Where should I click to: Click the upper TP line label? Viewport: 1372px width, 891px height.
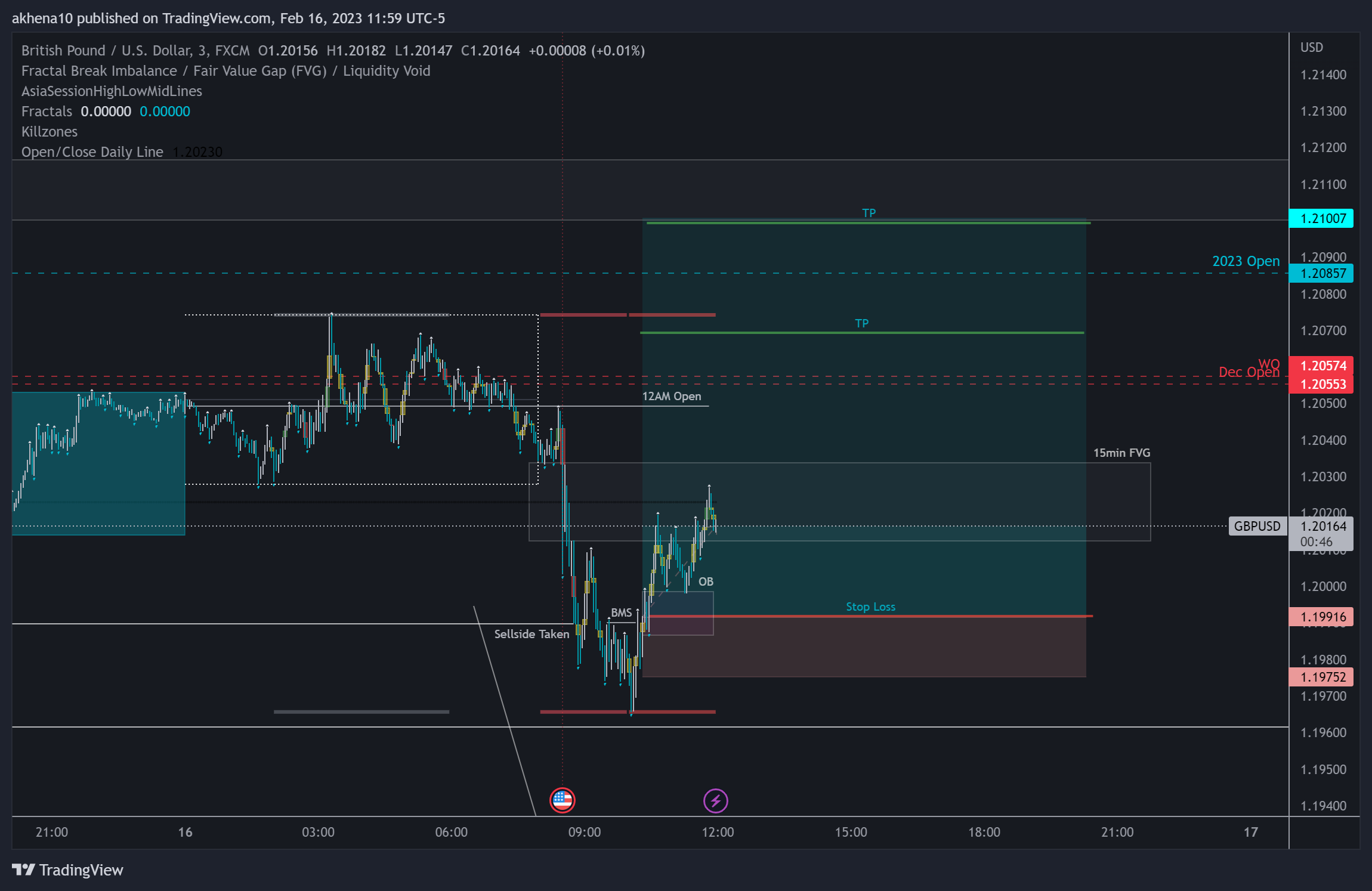coord(869,213)
